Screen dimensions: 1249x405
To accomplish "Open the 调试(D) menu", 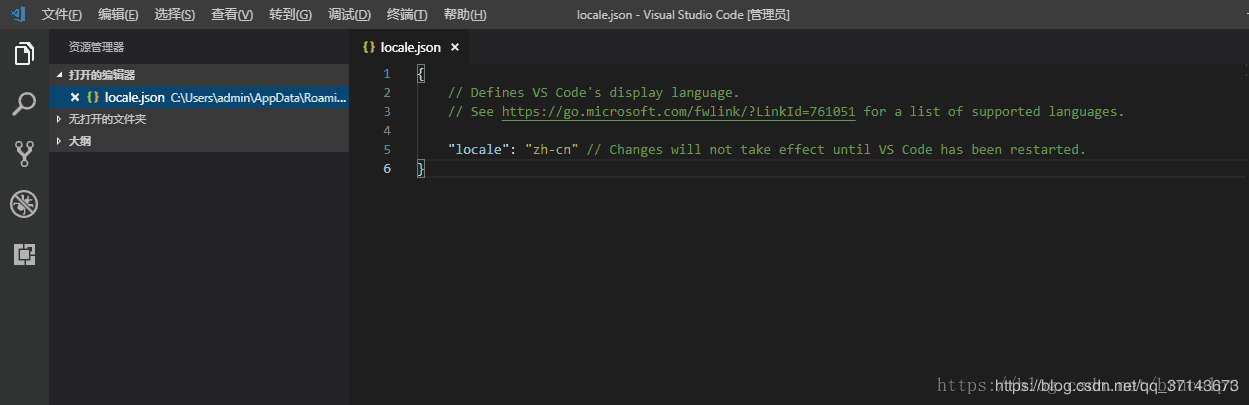I will click(349, 14).
